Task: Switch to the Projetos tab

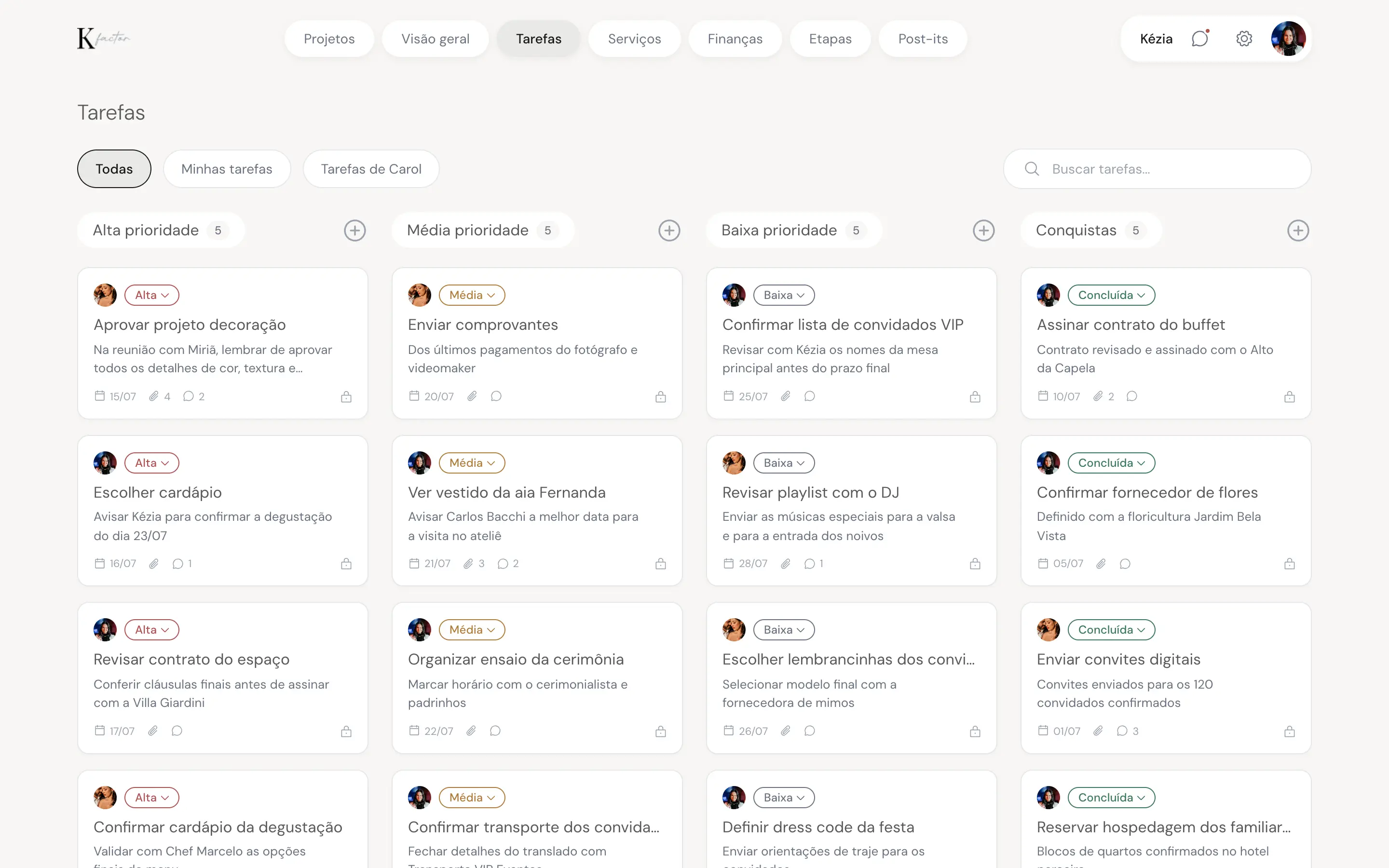Action: click(329, 39)
